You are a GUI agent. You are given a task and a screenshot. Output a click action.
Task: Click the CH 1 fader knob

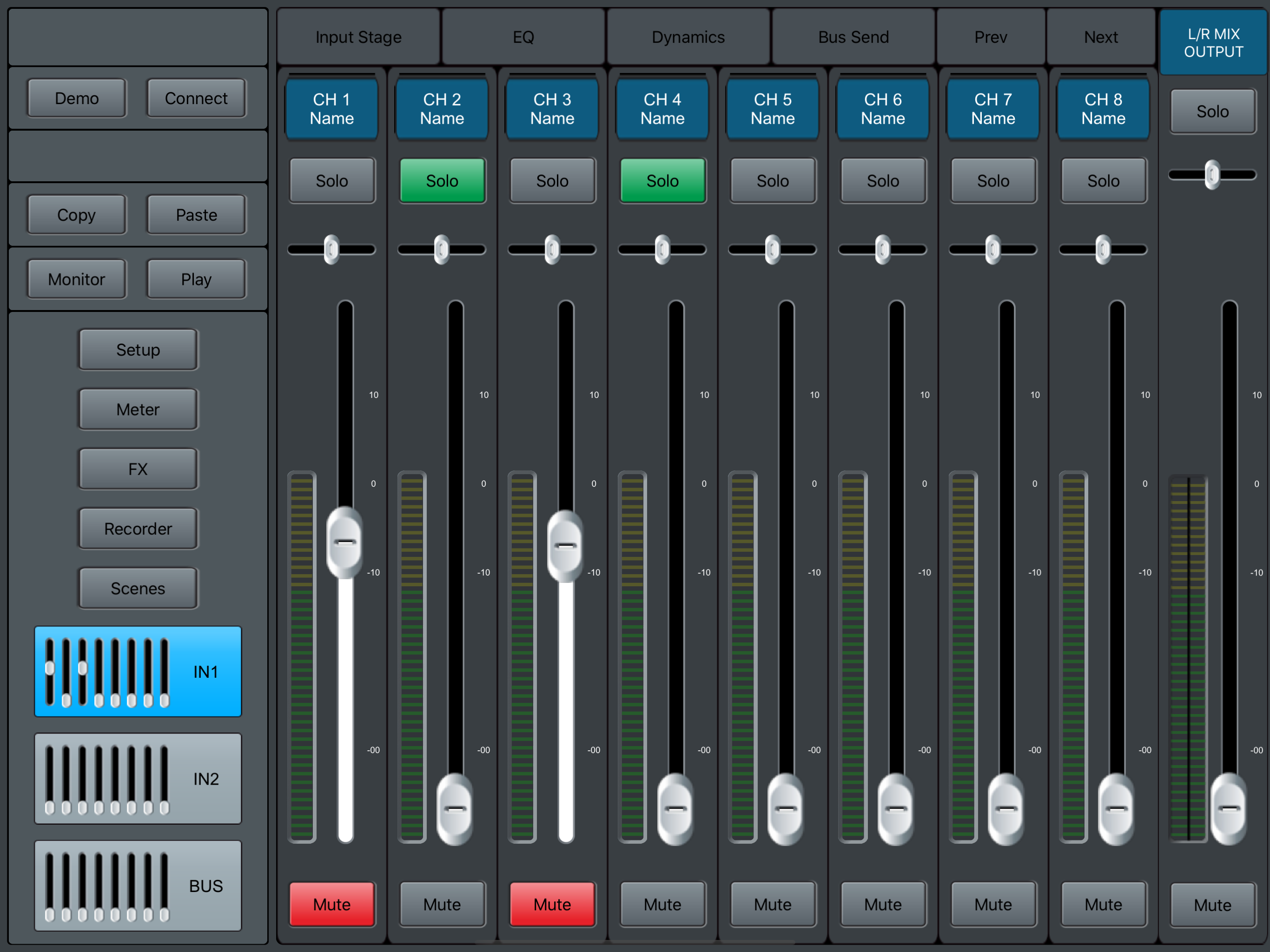[344, 542]
